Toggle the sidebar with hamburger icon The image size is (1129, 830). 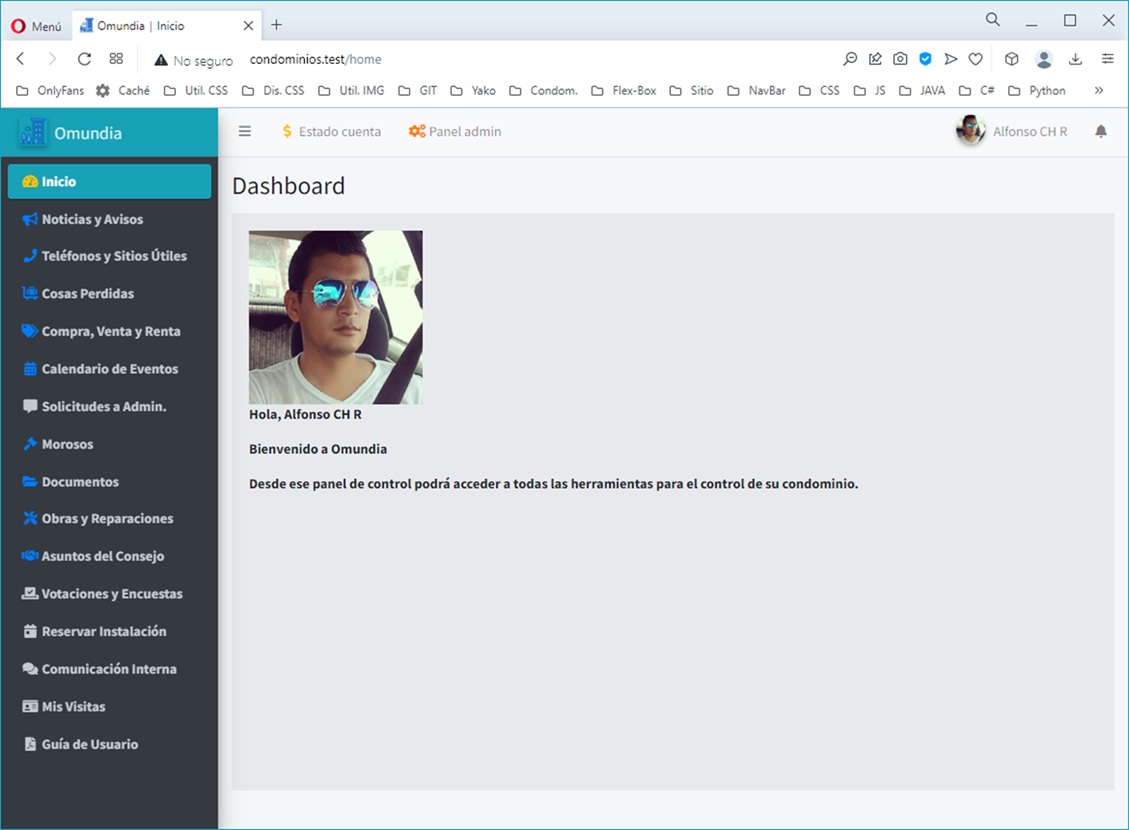pyautogui.click(x=244, y=132)
